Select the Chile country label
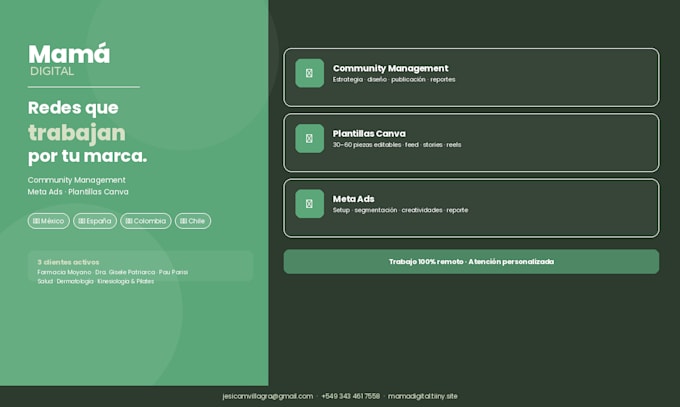Image resolution: width=680 pixels, height=407 pixels. pos(196,221)
